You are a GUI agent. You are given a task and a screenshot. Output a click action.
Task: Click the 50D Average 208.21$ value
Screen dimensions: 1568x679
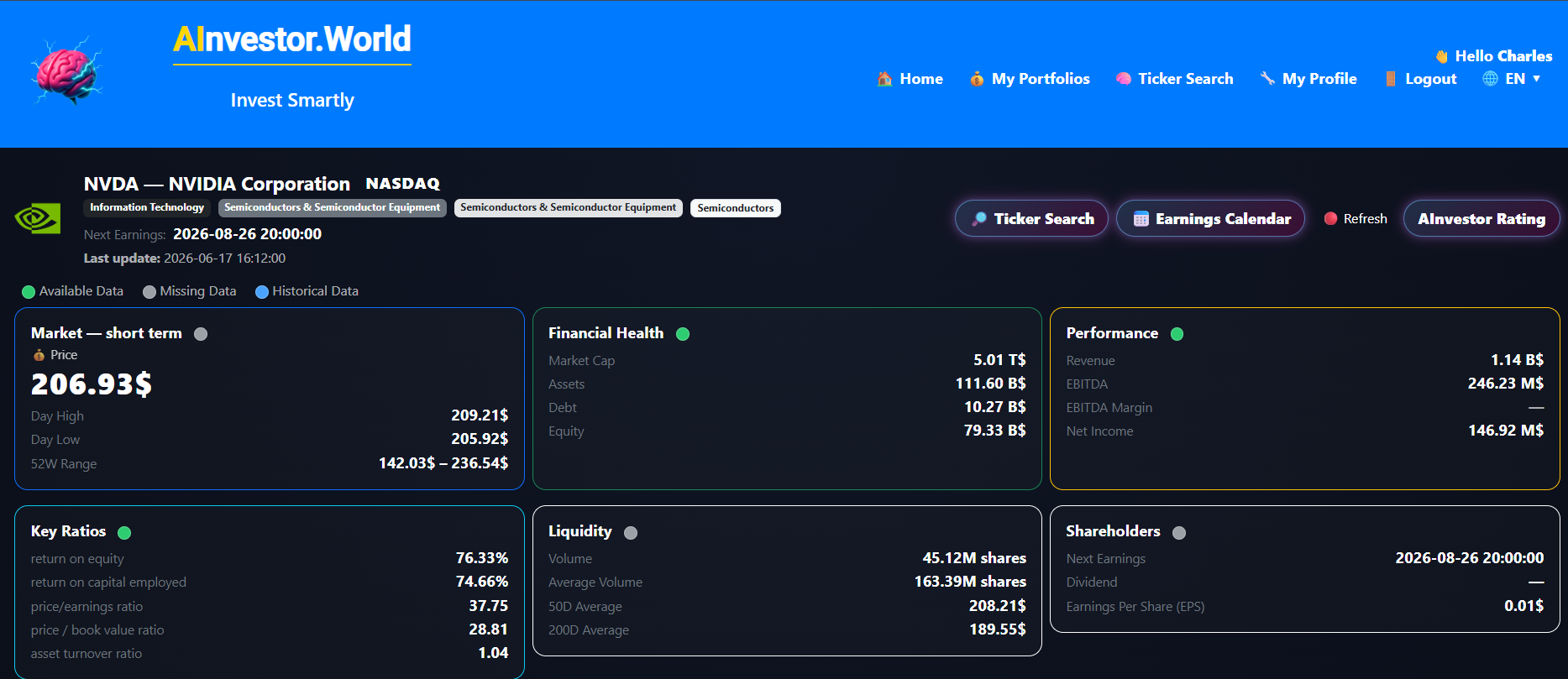[998, 606]
